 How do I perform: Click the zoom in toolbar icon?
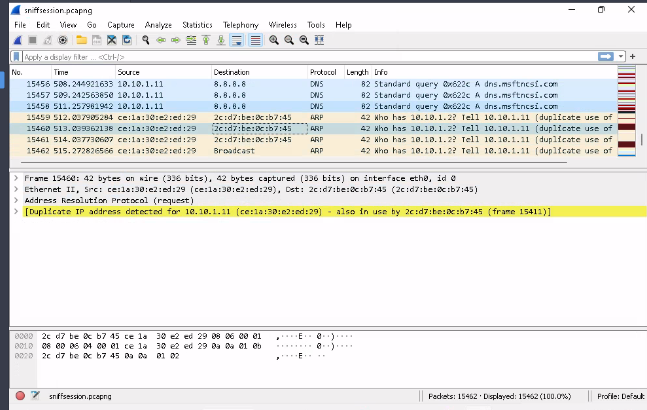(274, 40)
